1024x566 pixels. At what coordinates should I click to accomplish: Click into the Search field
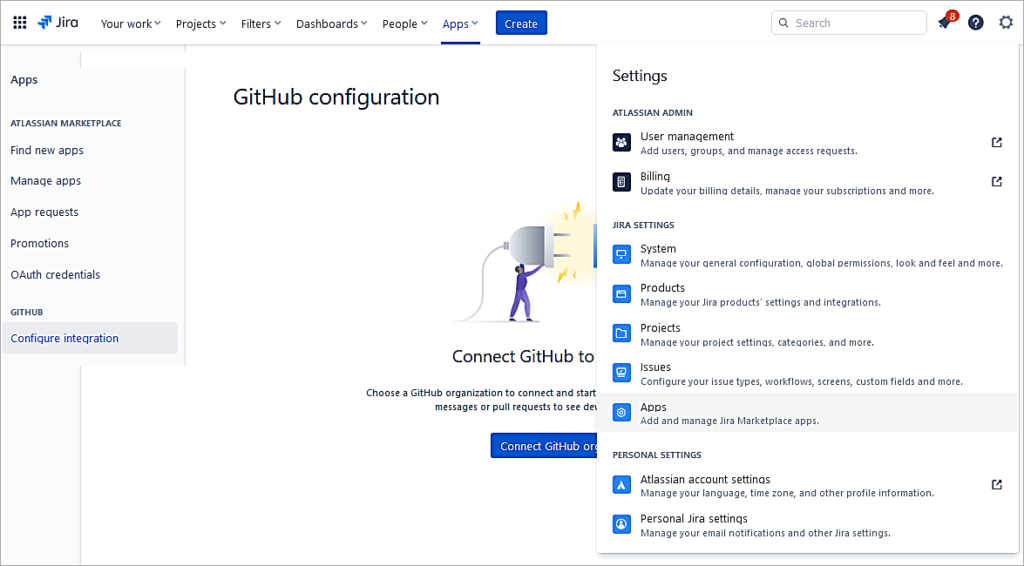855,23
